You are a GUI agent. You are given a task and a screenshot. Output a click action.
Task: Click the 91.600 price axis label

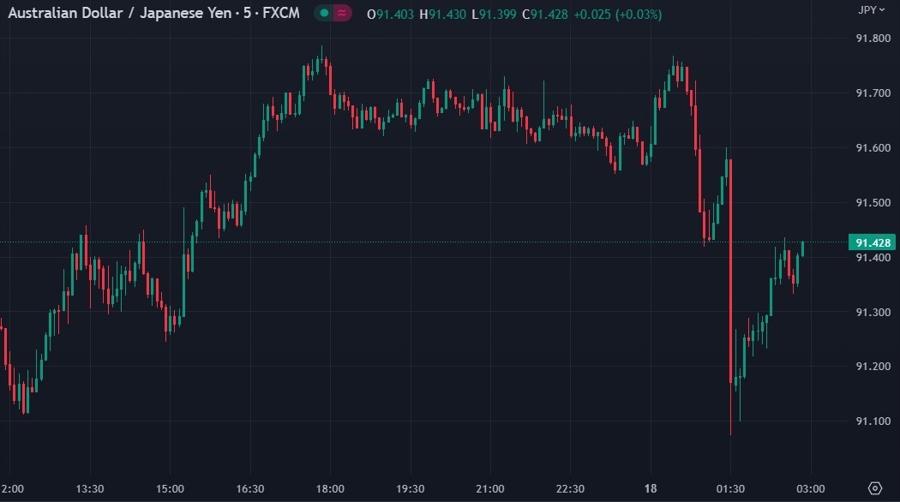(x=873, y=148)
